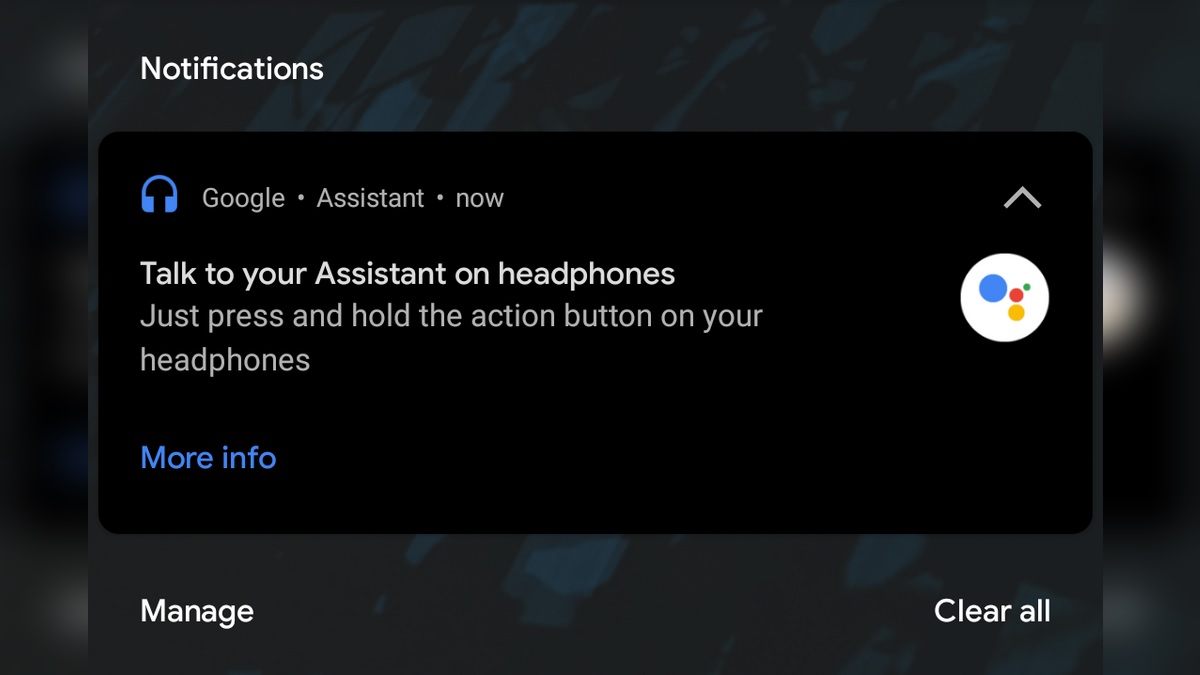This screenshot has width=1200, height=675.
Task: Tap the blue headphones notification icon
Action: (x=160, y=196)
